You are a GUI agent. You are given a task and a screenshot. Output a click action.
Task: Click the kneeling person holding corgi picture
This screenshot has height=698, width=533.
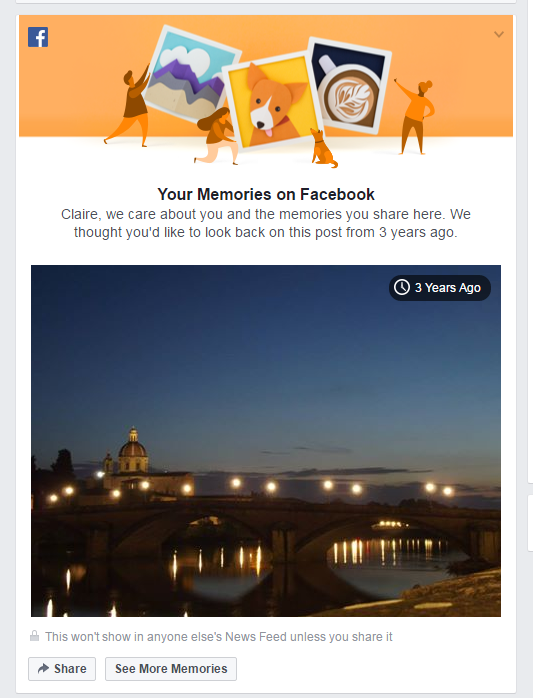tap(215, 136)
